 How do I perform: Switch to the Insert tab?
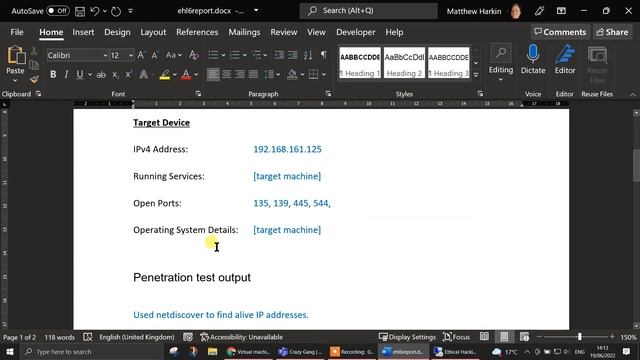point(83,32)
